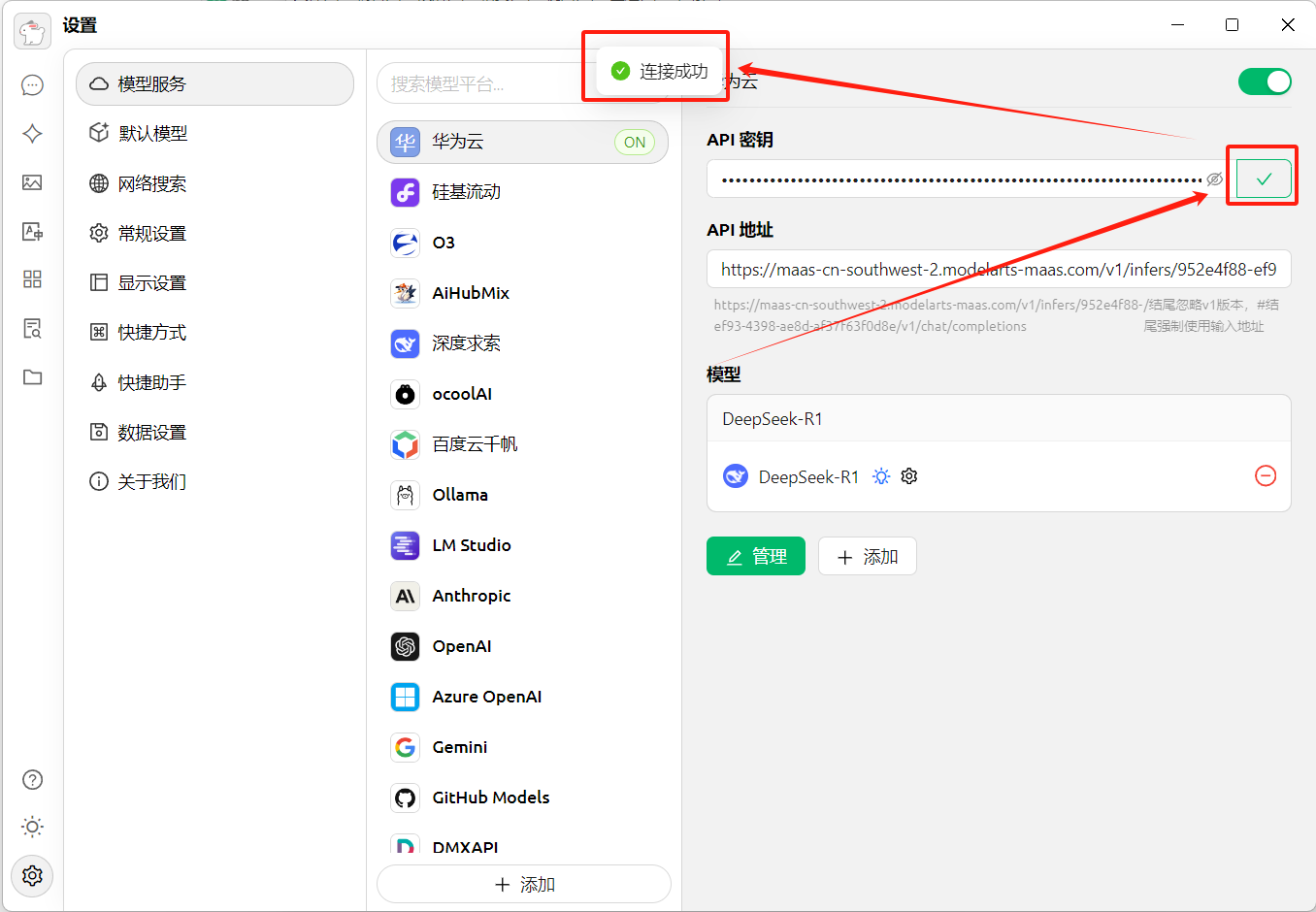Show the hidden API key with eye icon

click(x=1215, y=179)
